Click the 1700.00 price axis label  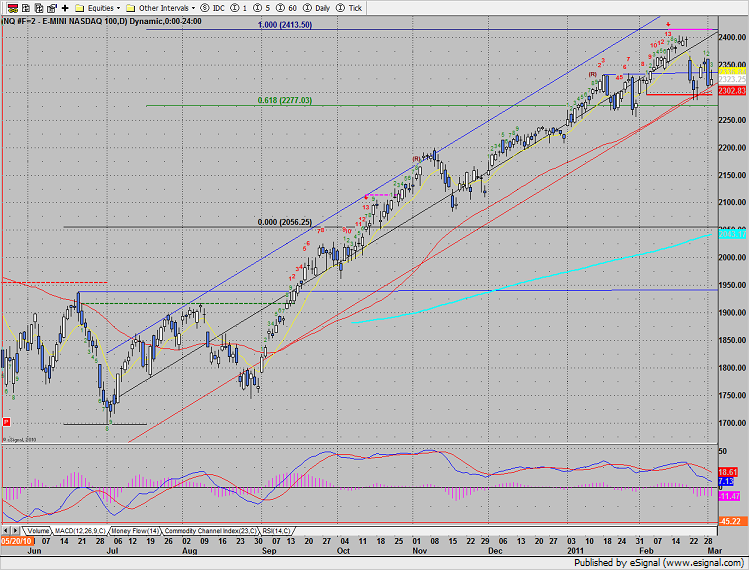point(732,423)
